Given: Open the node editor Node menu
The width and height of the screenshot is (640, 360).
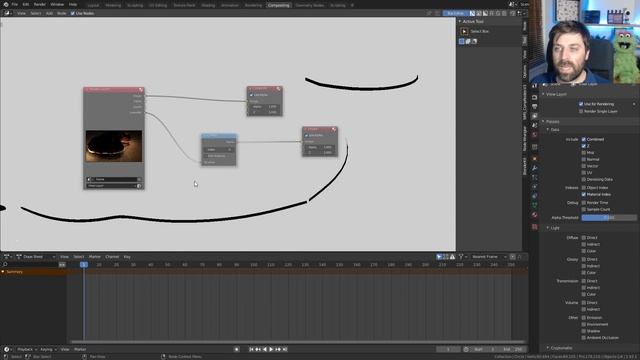Looking at the screenshot, I should click(62, 13).
